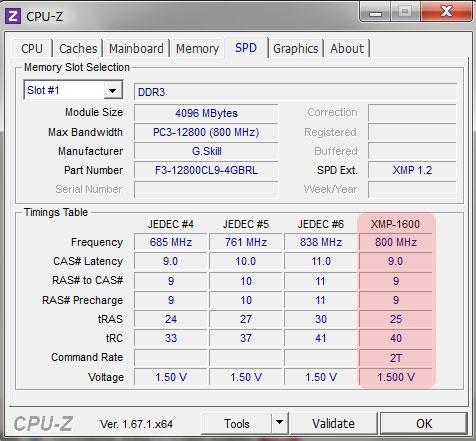Select the G.Skill manufacturer value
The height and width of the screenshot is (441, 476).
point(206,151)
